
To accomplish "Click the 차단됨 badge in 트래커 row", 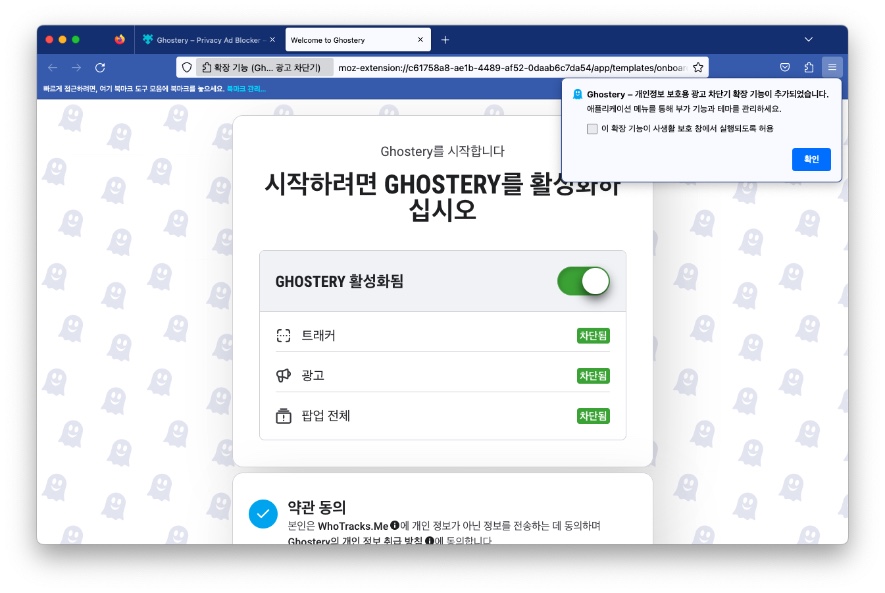I will point(593,336).
